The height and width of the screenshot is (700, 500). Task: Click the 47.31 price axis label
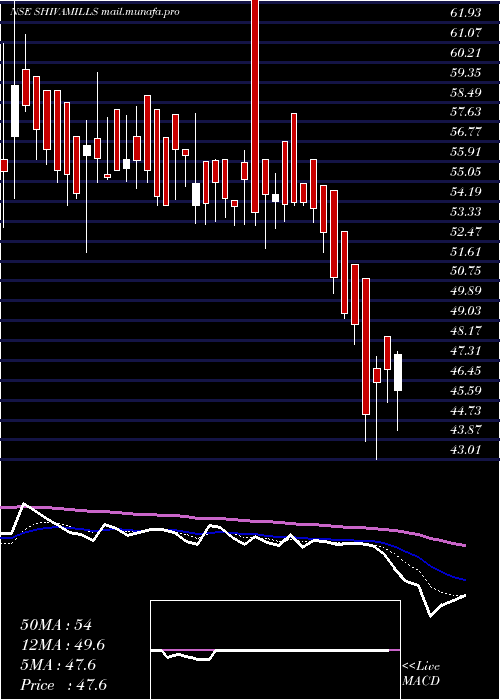click(x=466, y=351)
